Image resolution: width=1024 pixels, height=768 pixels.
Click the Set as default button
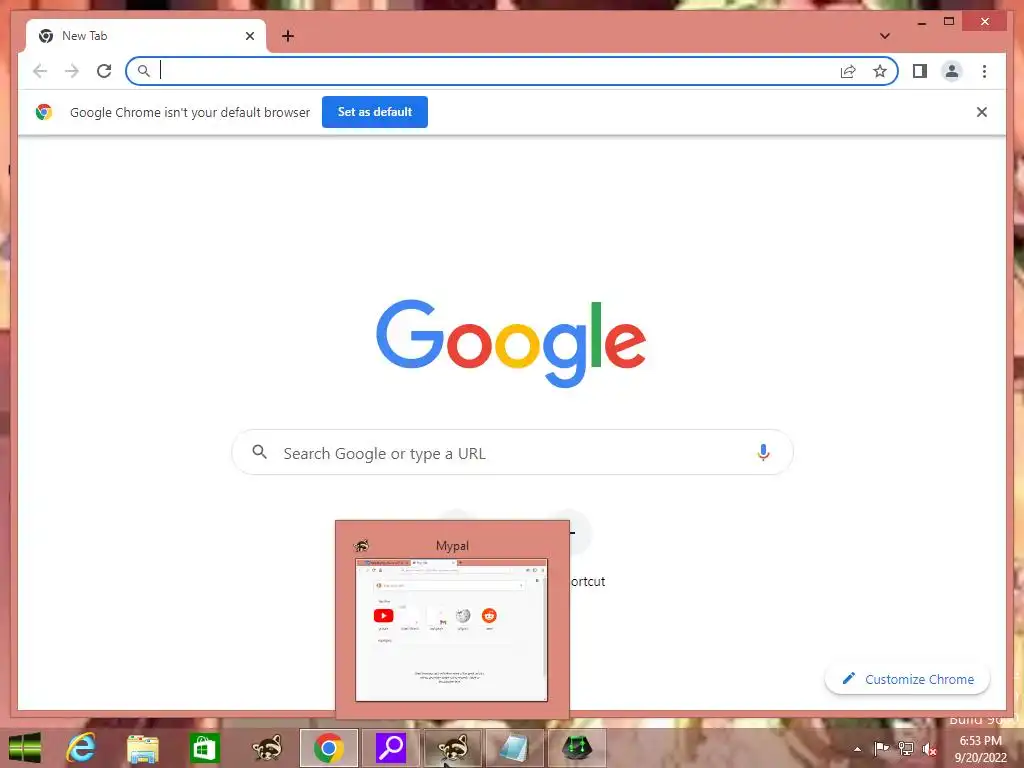click(375, 112)
